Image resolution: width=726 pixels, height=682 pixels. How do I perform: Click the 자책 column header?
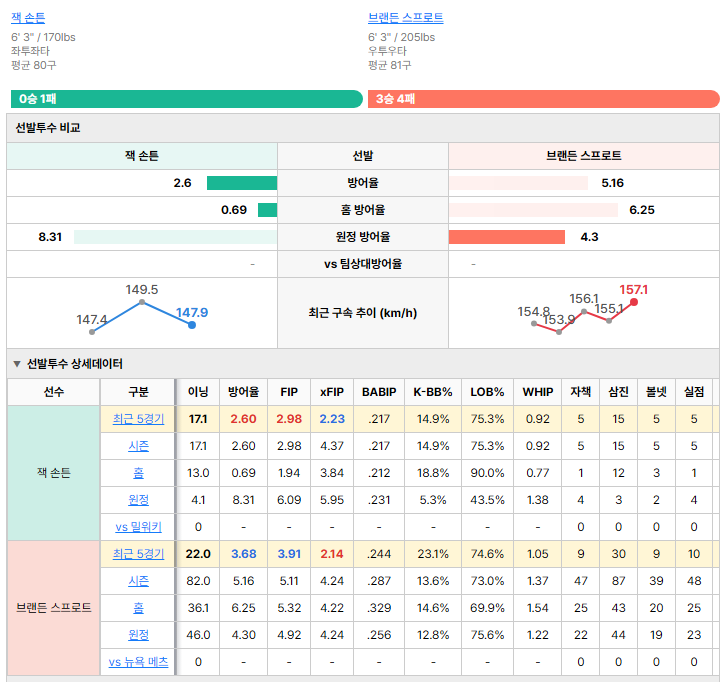(x=581, y=392)
